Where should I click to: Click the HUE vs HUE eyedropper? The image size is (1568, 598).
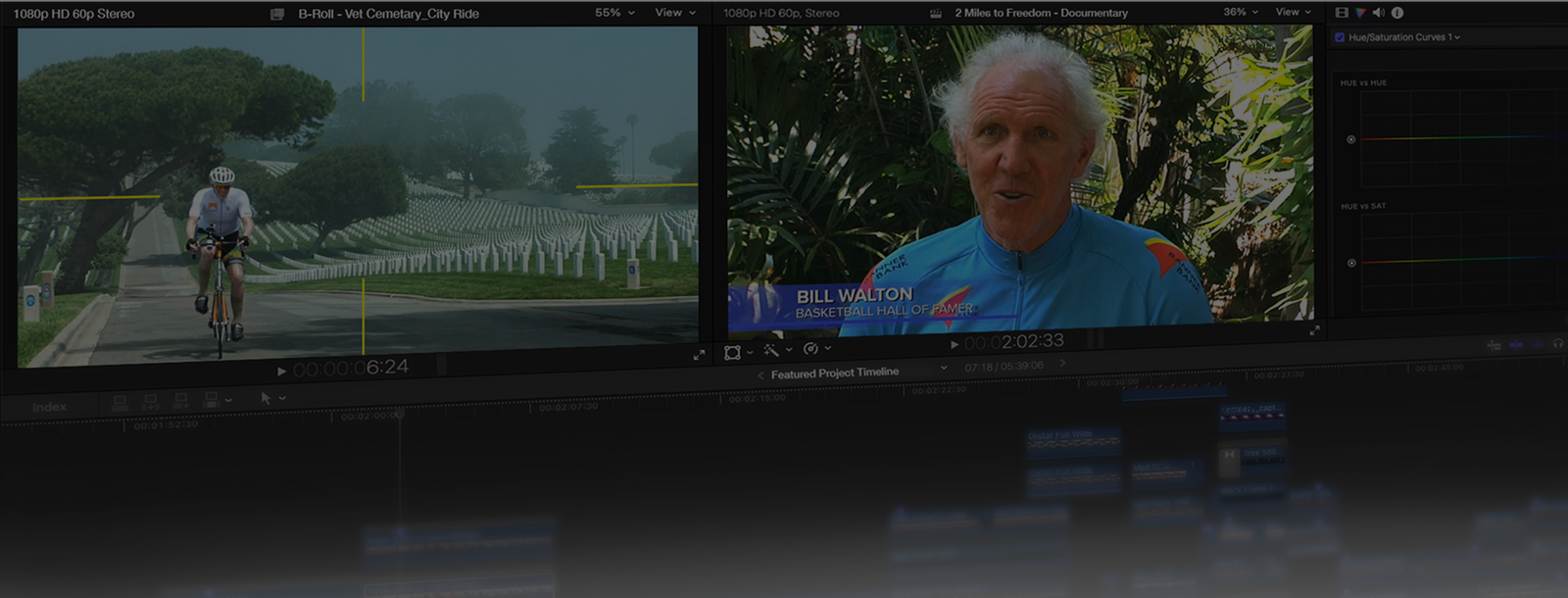tap(1351, 139)
